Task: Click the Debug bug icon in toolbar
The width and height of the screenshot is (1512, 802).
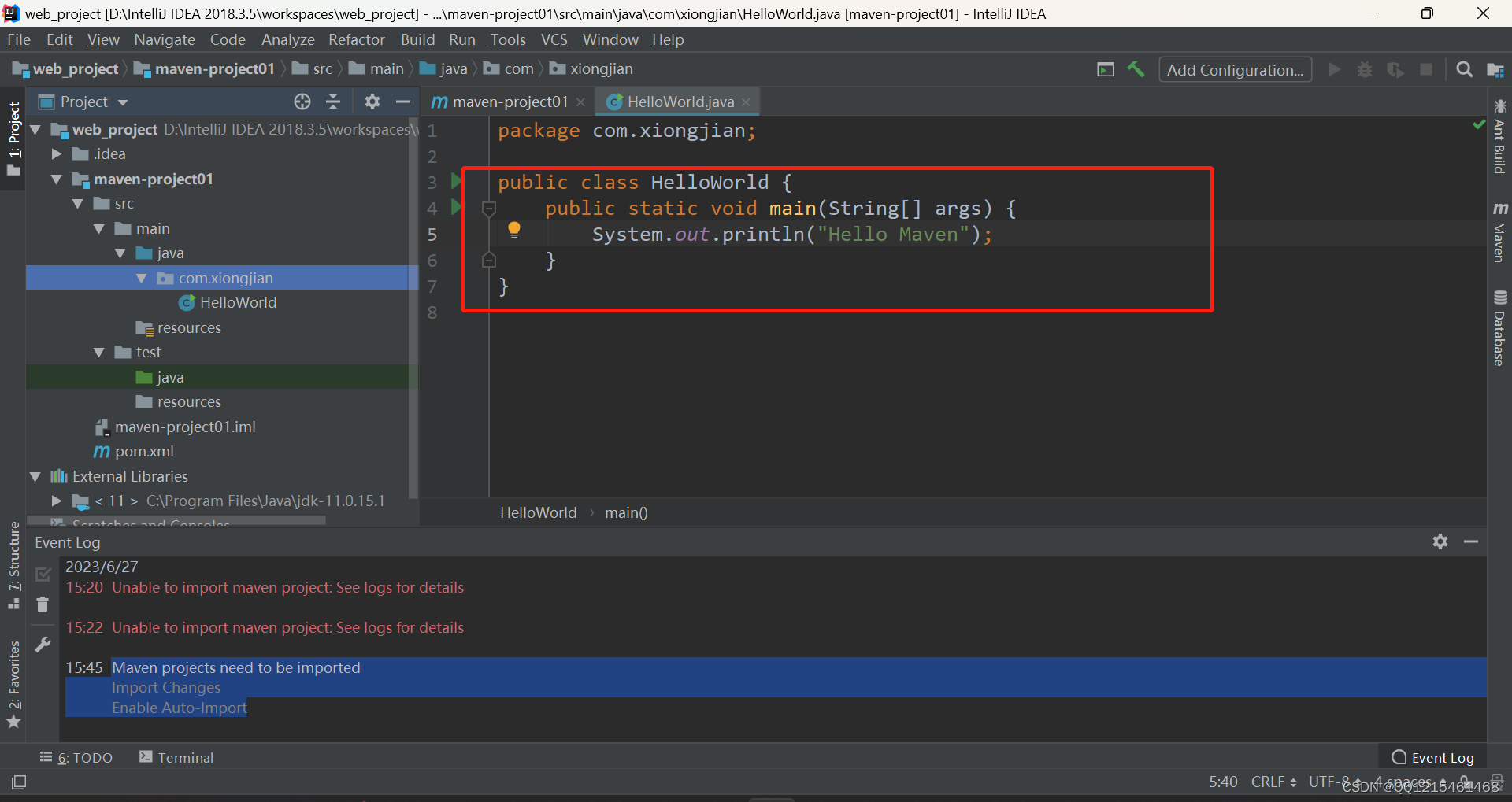Action: tap(1365, 69)
